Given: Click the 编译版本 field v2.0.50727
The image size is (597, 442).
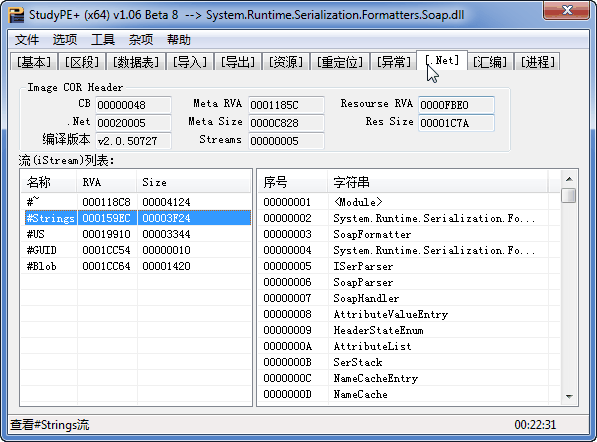Looking at the screenshot, I should click(133, 141).
